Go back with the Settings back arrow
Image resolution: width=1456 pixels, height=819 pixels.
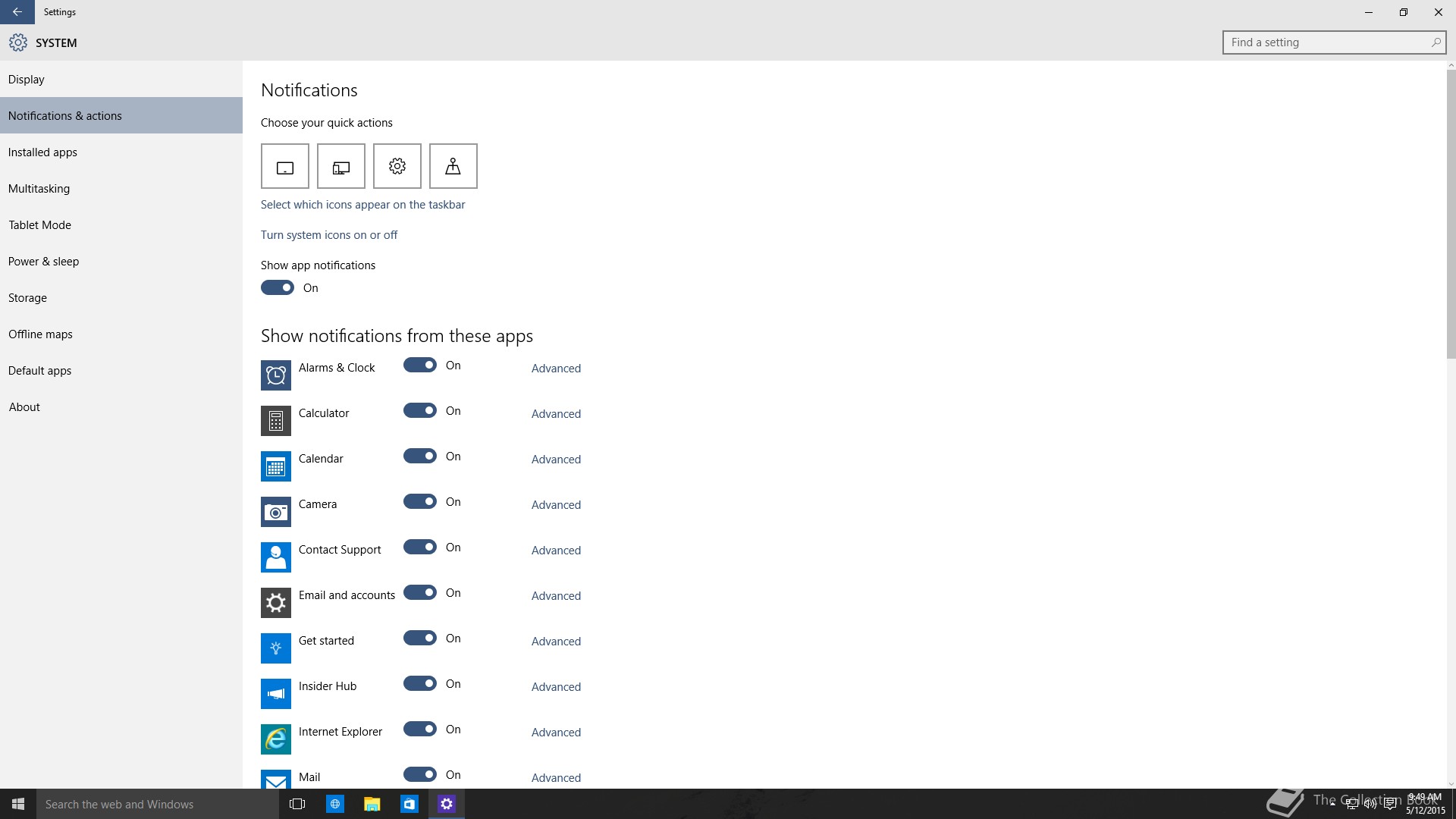click(x=17, y=12)
